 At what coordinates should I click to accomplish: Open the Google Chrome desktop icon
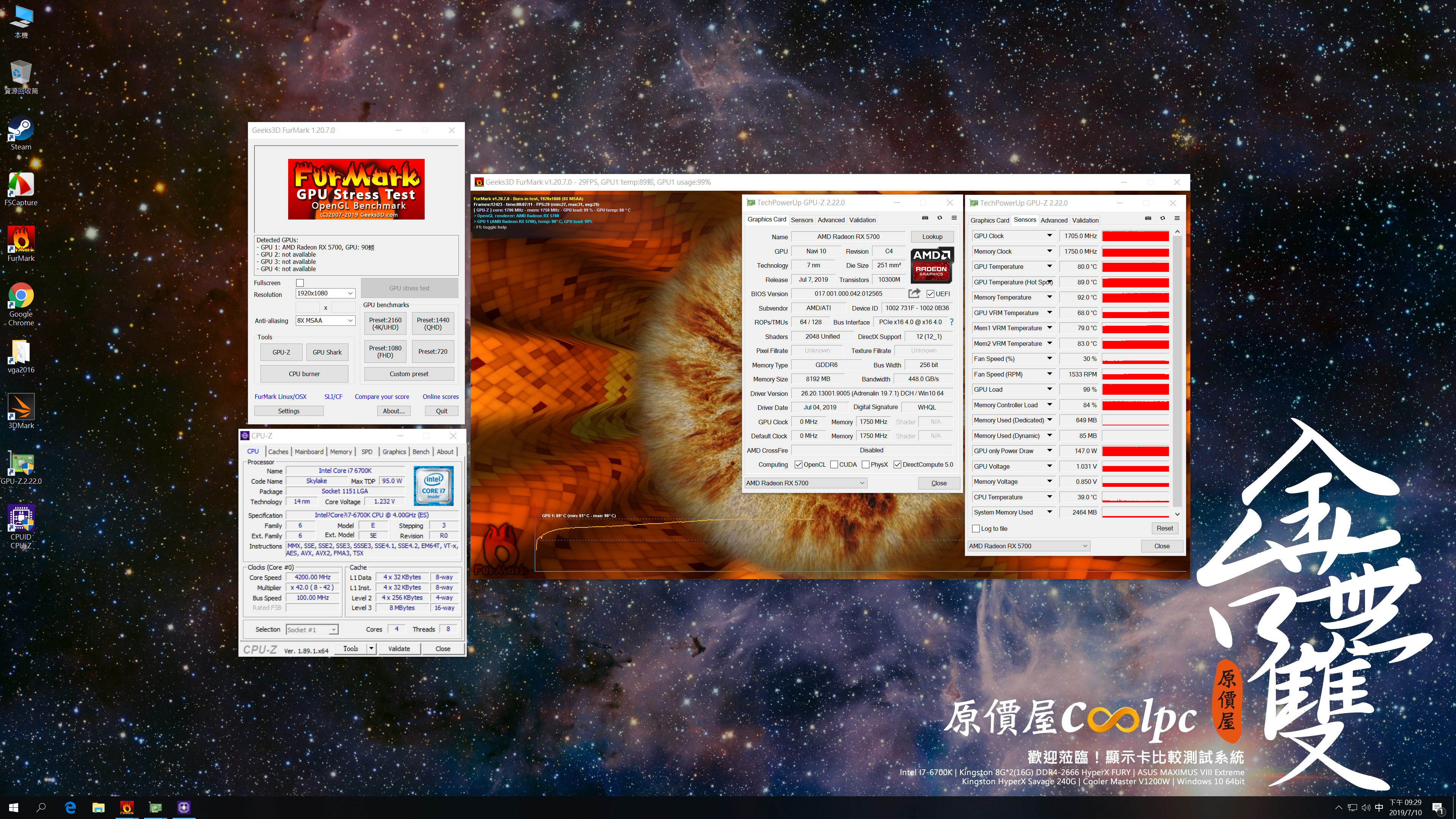click(x=21, y=304)
